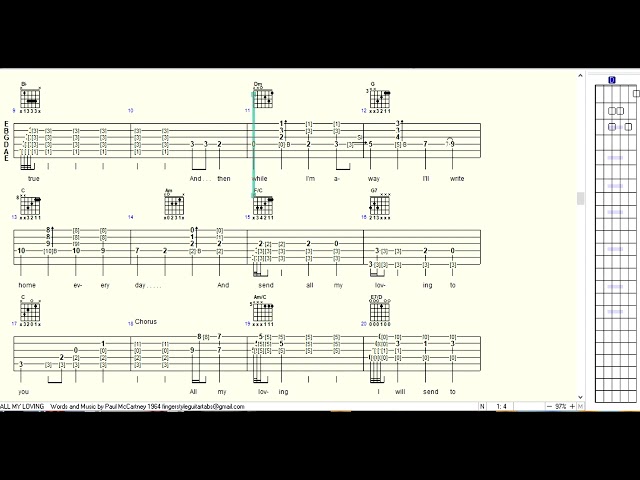
Task: Click the lyric 'I'll' under measure 12
Action: point(426,179)
